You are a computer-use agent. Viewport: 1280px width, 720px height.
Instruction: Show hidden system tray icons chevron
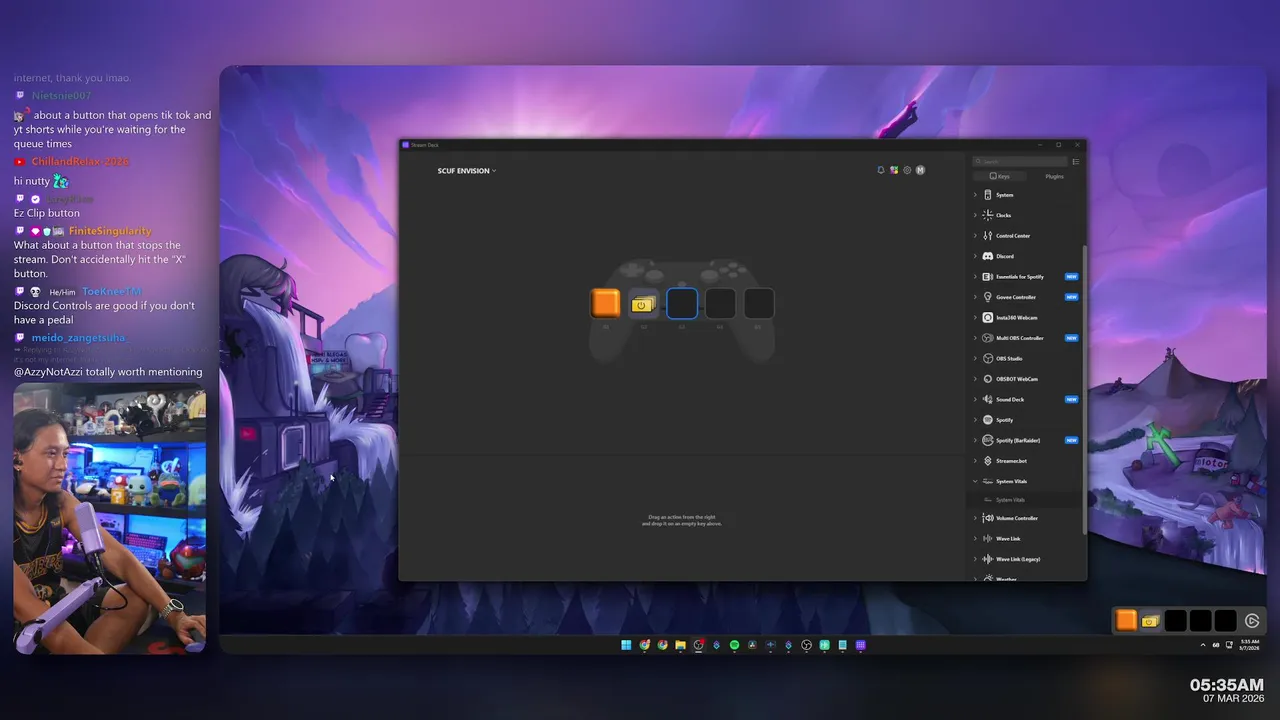(x=1203, y=645)
